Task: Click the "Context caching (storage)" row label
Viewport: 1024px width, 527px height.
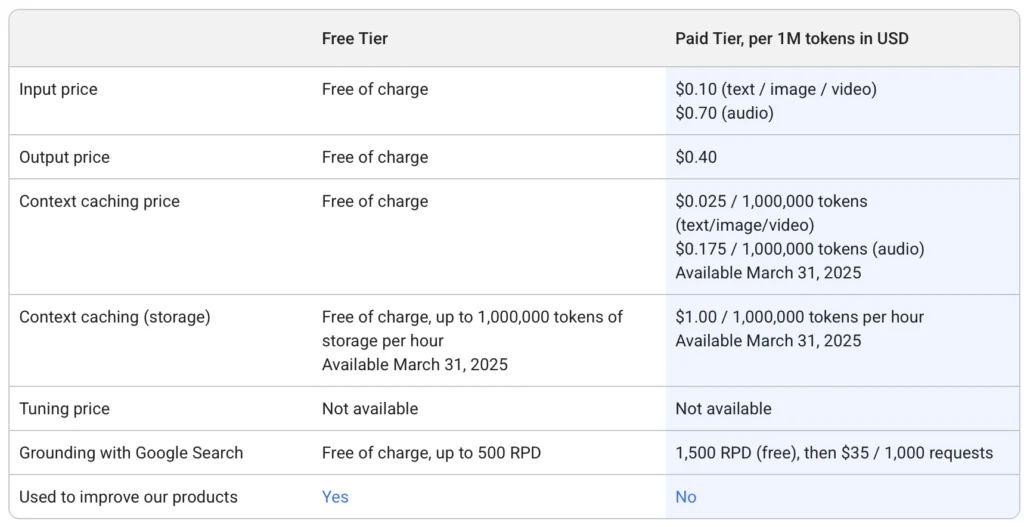Action: point(114,317)
